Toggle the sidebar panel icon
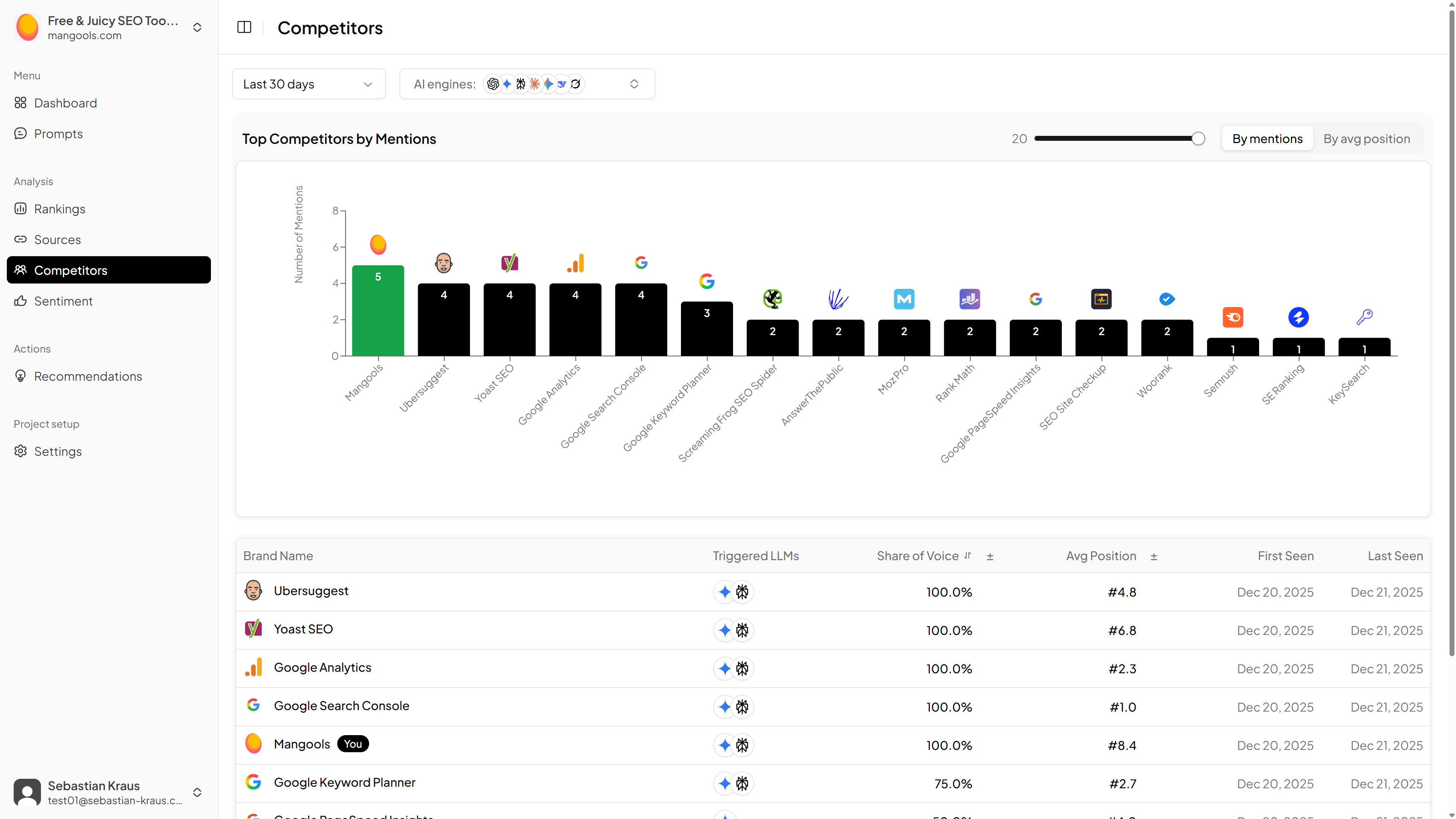Viewport: 1456px width, 819px height. 244,27
